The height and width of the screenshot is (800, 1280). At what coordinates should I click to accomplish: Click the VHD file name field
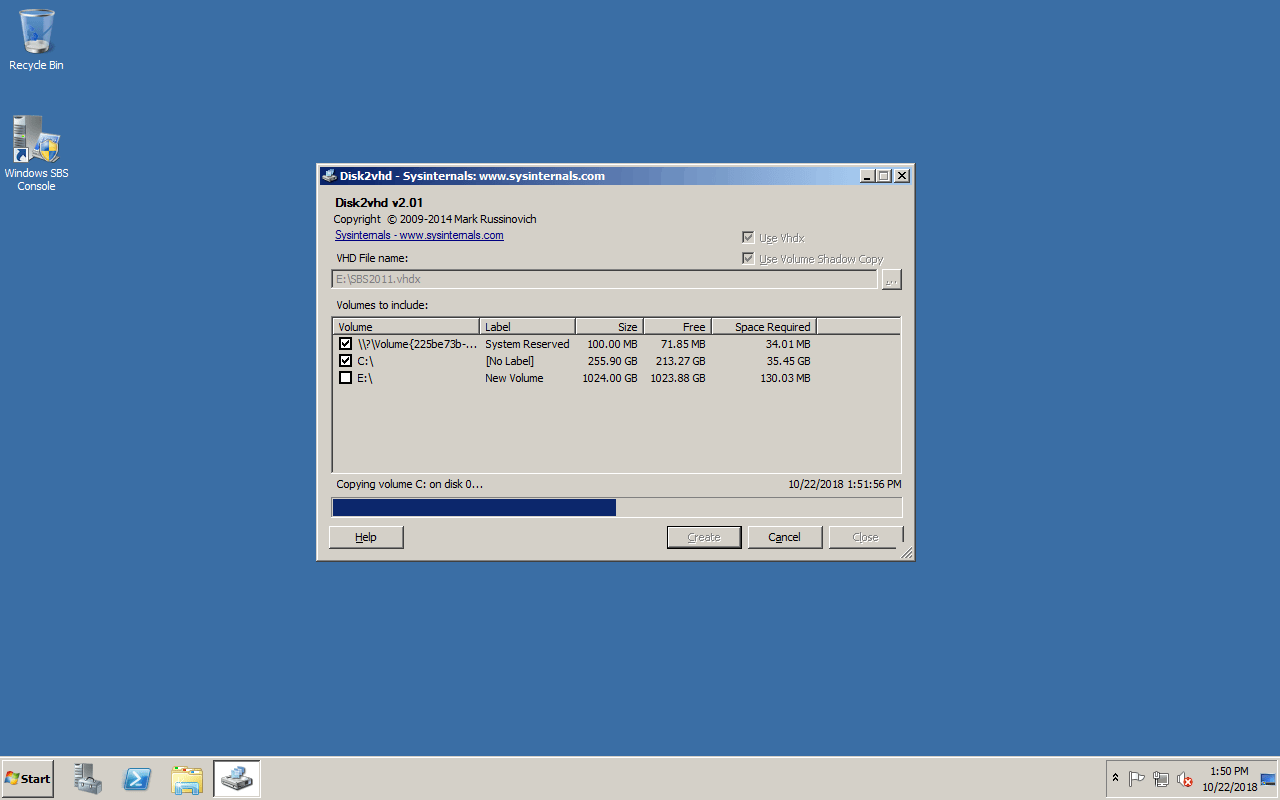(604, 280)
